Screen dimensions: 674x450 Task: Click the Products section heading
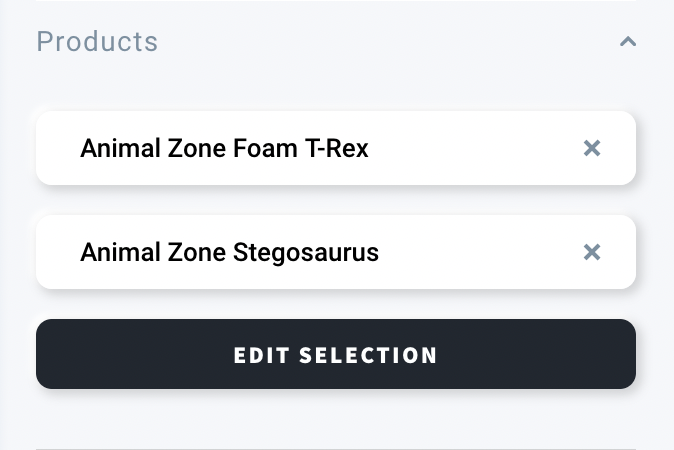pos(97,42)
